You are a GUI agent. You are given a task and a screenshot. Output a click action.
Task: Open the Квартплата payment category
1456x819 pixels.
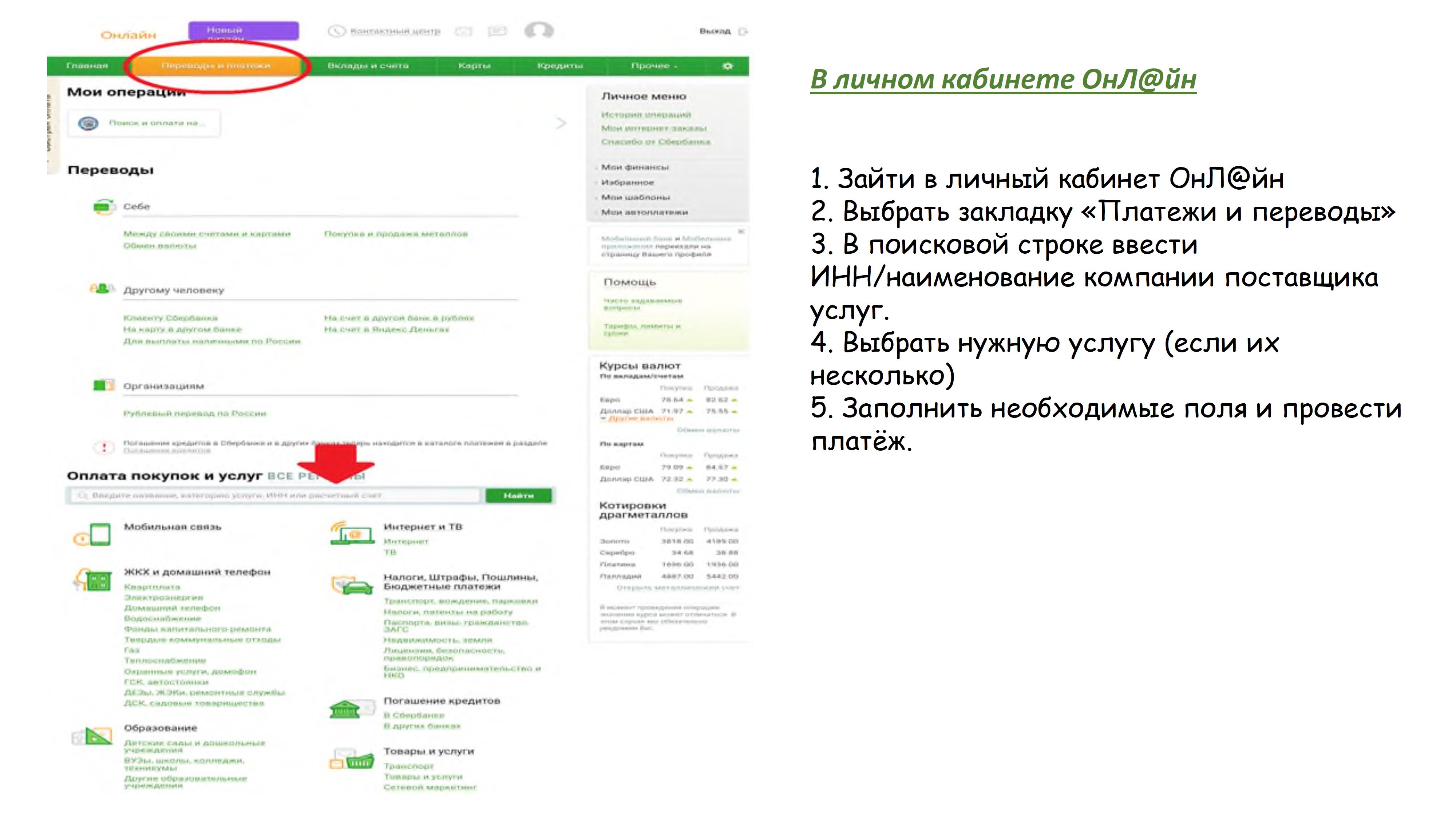click(x=152, y=587)
